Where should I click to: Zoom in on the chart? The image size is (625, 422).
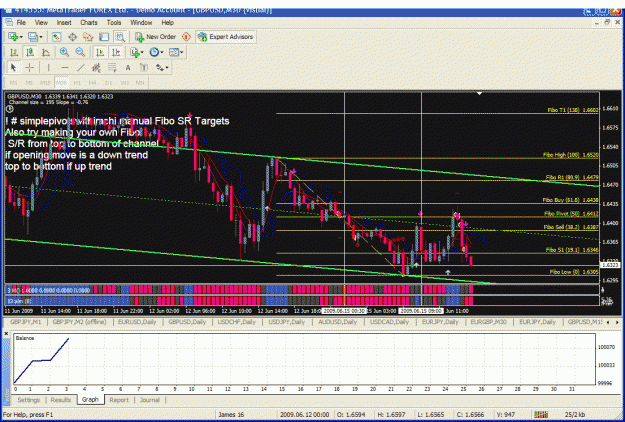point(64,52)
